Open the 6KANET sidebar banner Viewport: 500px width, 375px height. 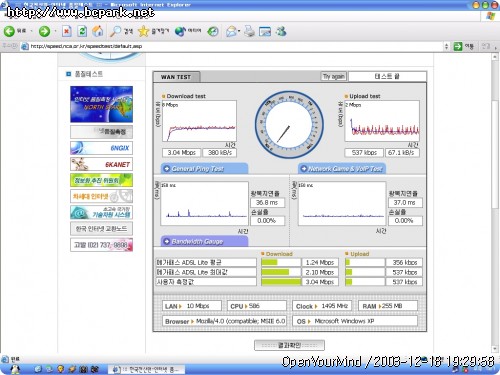101,164
